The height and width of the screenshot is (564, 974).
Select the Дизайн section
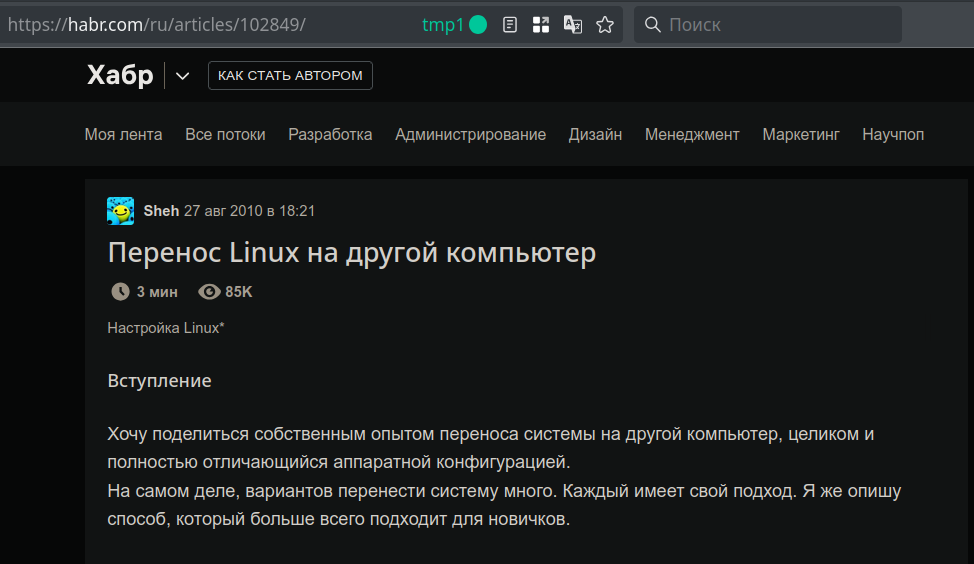[x=595, y=135]
